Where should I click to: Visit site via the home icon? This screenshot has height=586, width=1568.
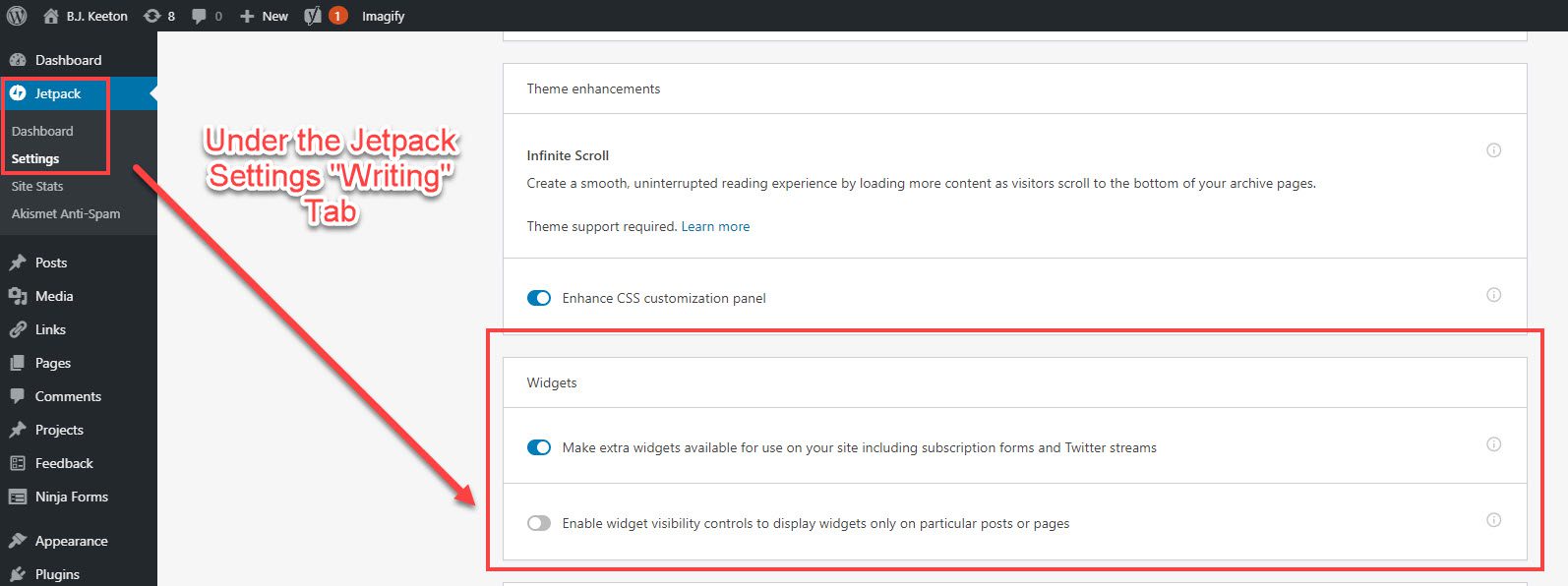(x=51, y=16)
